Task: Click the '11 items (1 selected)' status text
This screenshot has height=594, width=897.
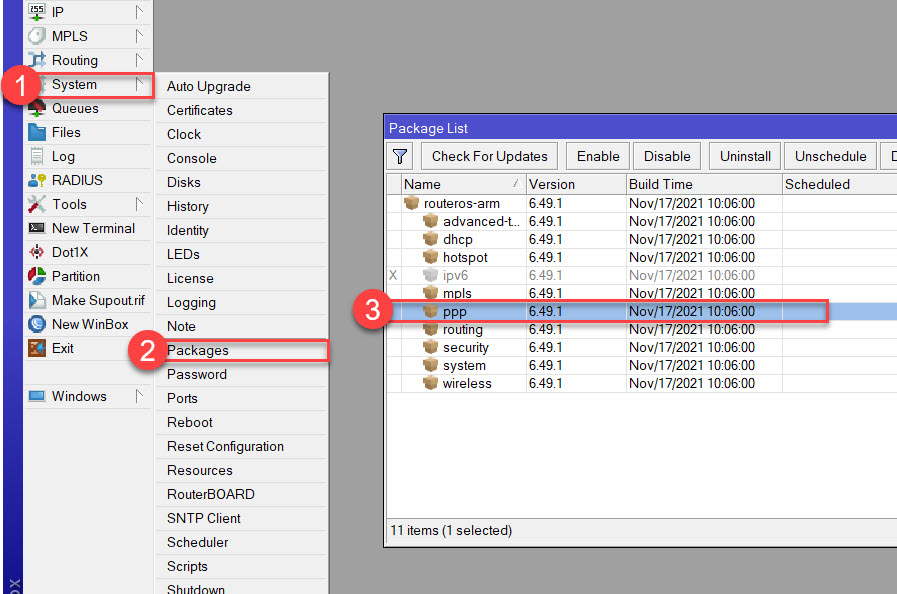Action: [451, 530]
